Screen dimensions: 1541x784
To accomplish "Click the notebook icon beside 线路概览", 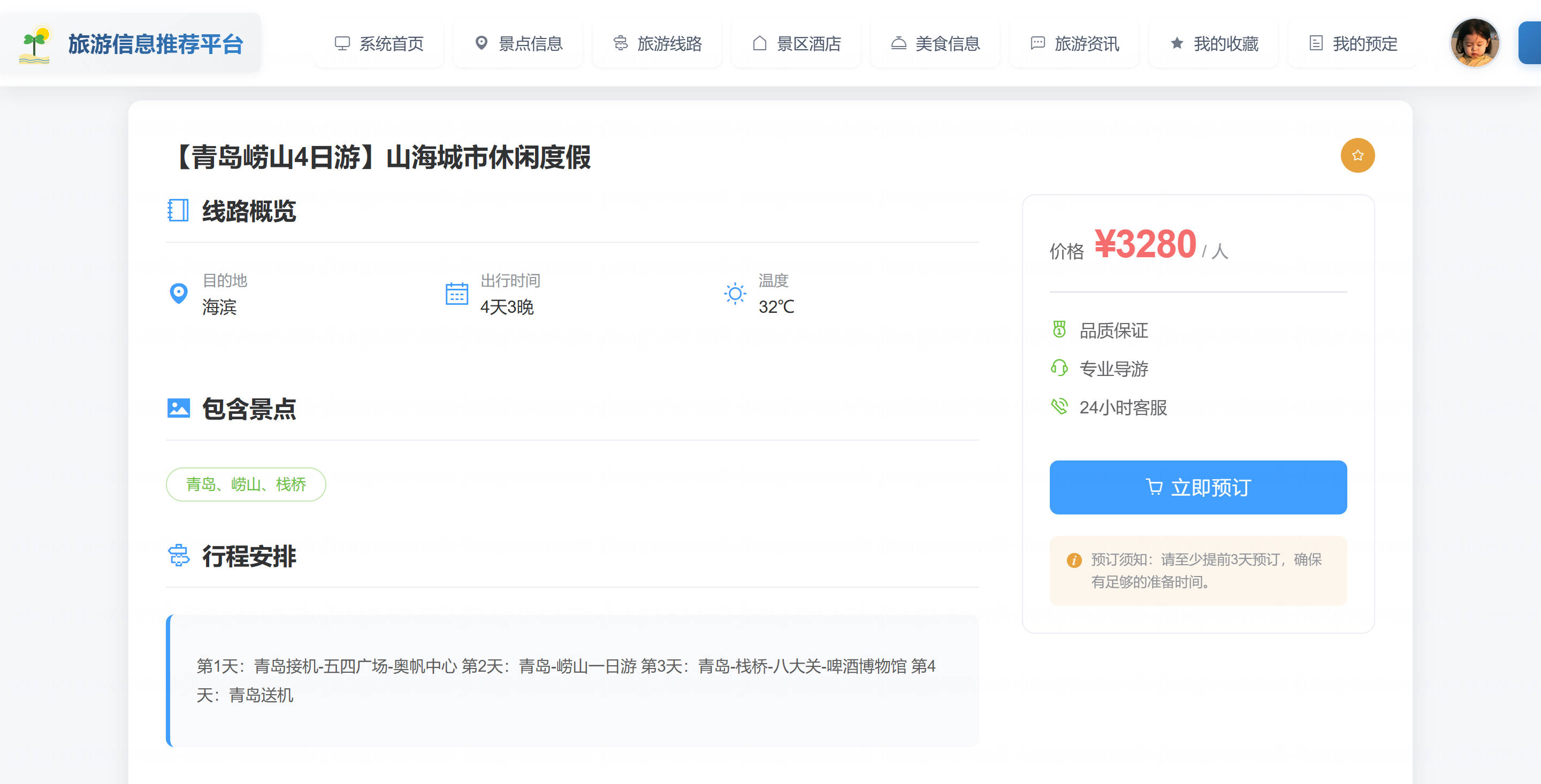I will point(178,211).
